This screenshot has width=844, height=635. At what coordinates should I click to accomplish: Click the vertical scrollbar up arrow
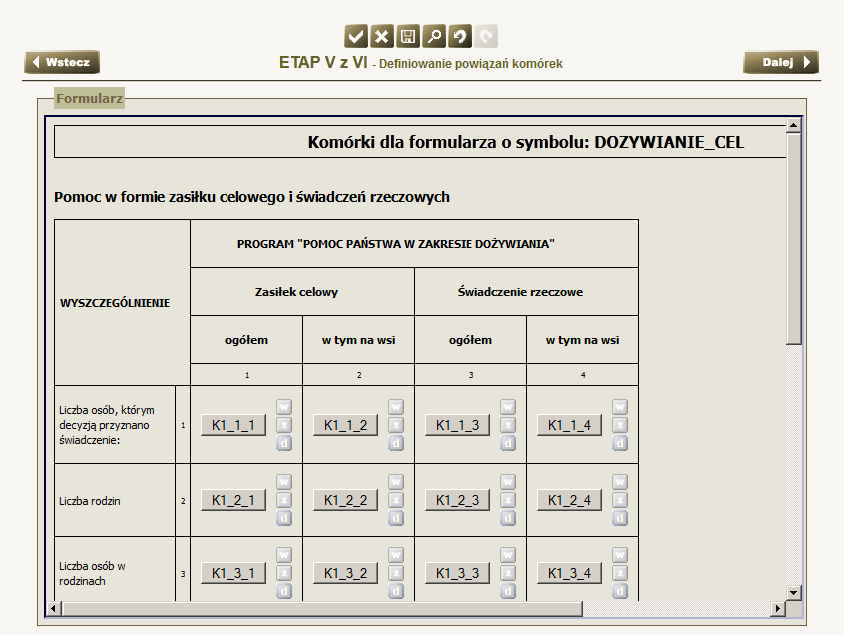coord(793,125)
